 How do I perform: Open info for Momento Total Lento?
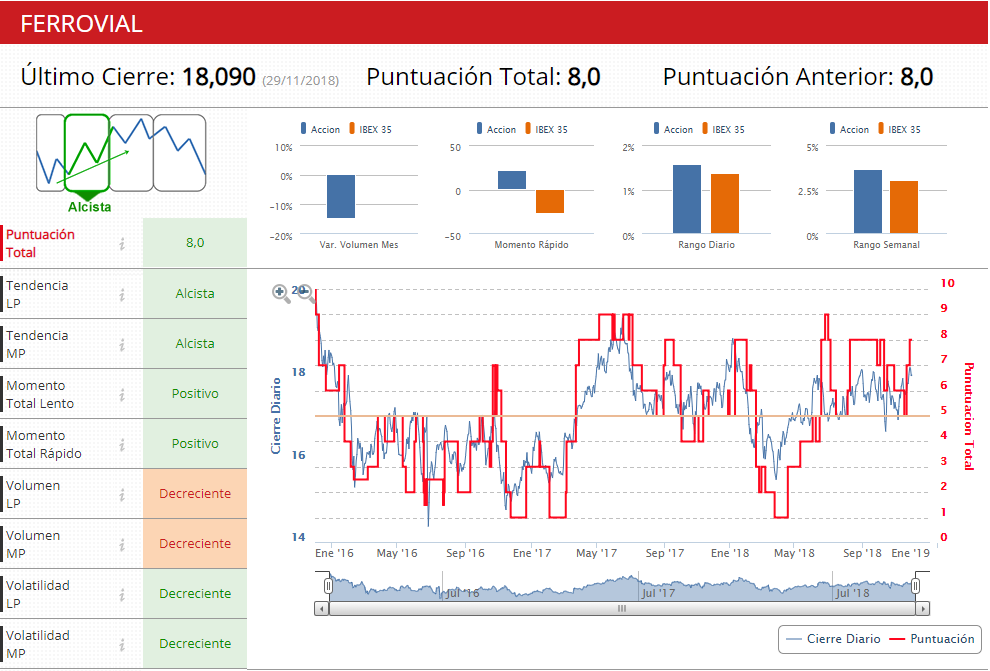pos(122,395)
